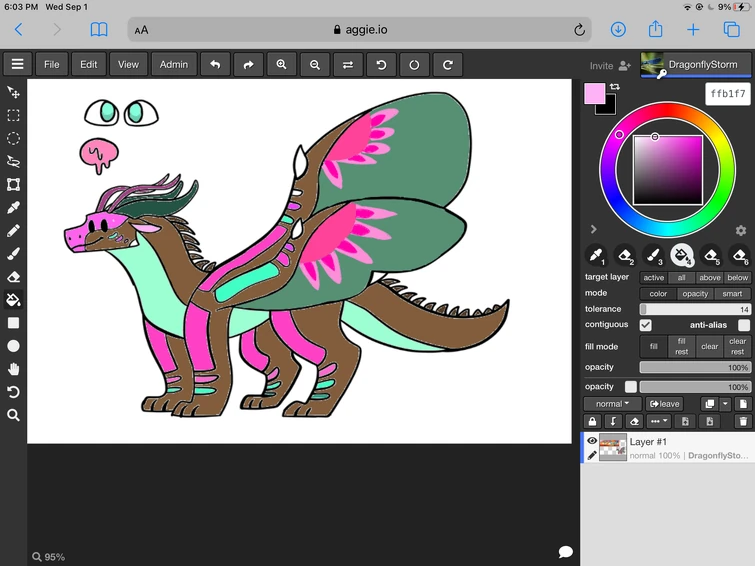Open the duplicate layer options dropdown arrow

(x=725, y=404)
